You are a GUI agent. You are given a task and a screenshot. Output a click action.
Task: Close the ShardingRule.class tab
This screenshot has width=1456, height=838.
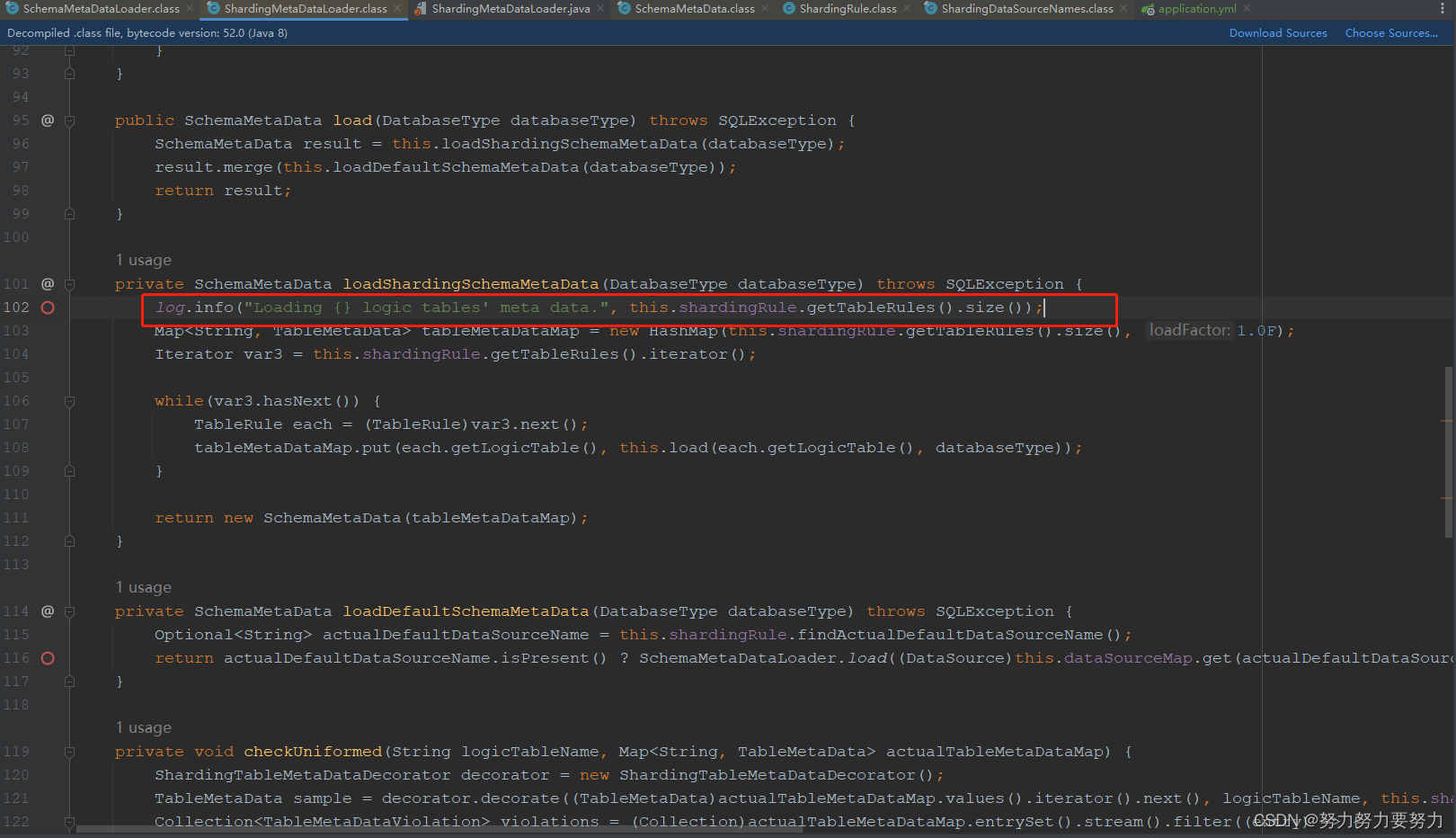tap(907, 9)
